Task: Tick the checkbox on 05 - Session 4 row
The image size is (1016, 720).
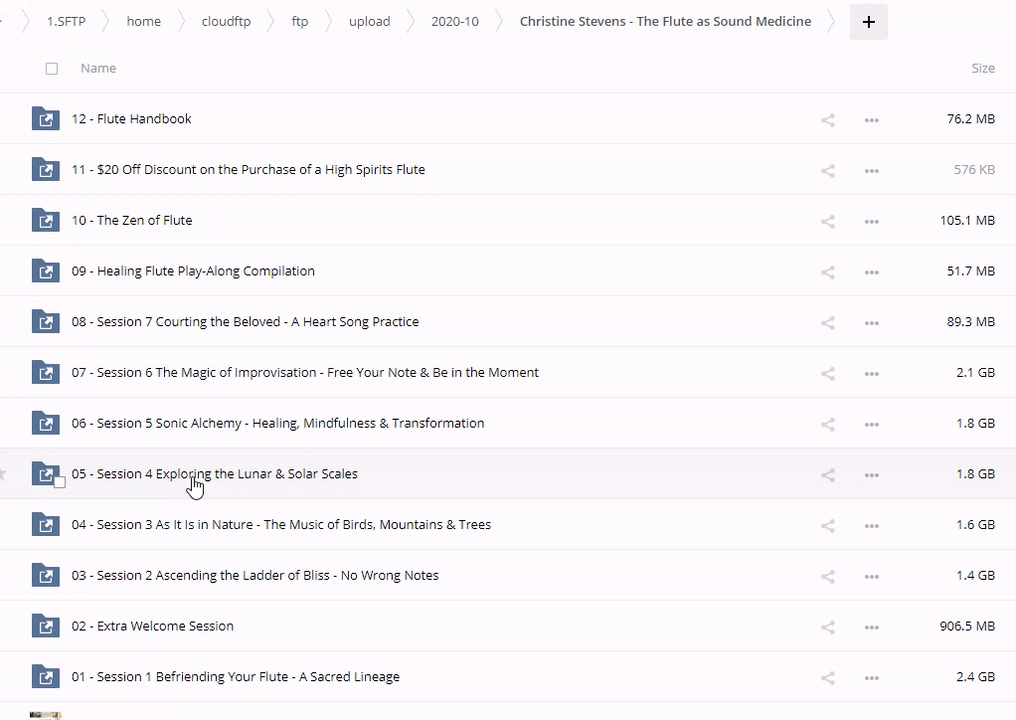Action: 60,482
